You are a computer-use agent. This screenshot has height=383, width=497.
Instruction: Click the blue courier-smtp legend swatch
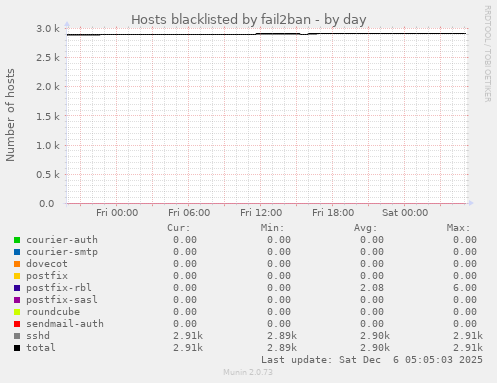click(17, 252)
